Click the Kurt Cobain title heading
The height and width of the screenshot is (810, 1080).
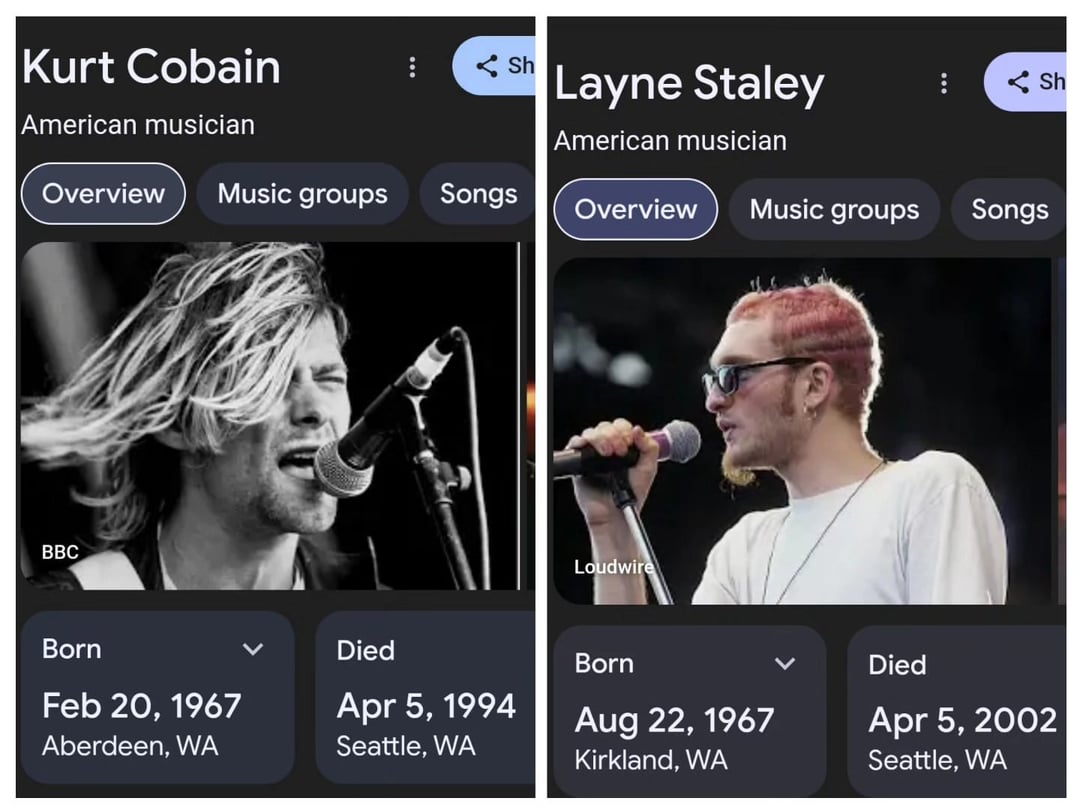click(151, 67)
